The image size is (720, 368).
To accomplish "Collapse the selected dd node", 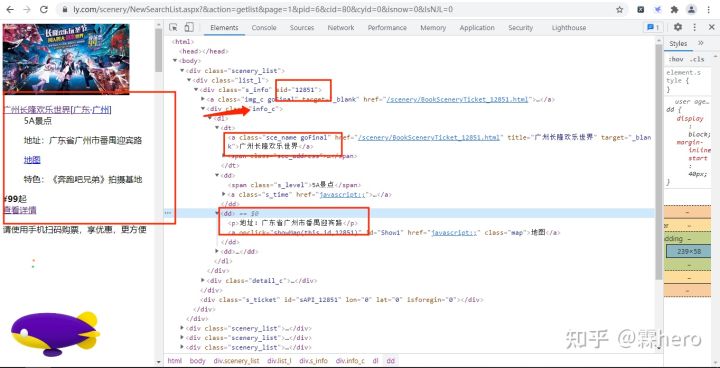I will click(217, 214).
